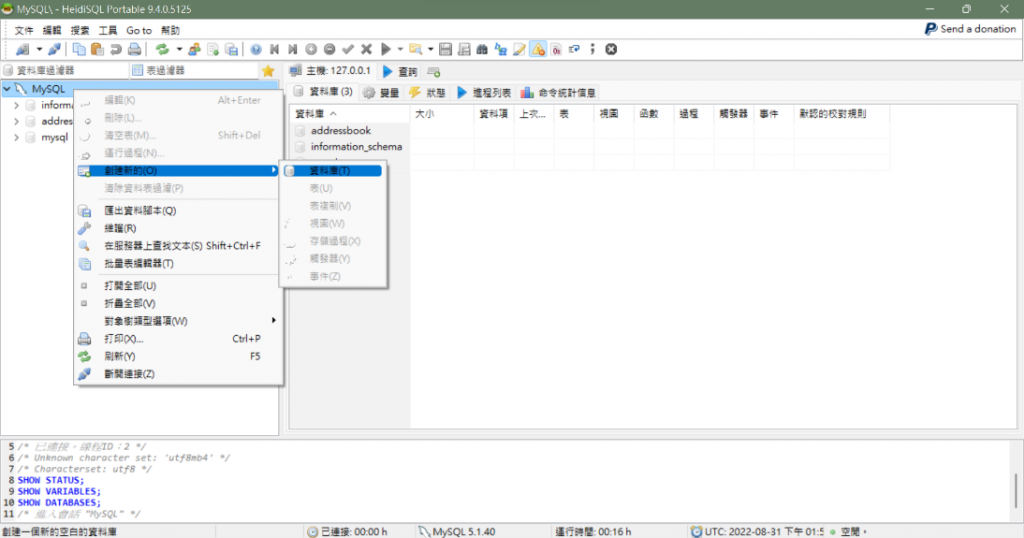Open the 編輯 menu
The height and width of the screenshot is (538, 1024).
pos(52,31)
